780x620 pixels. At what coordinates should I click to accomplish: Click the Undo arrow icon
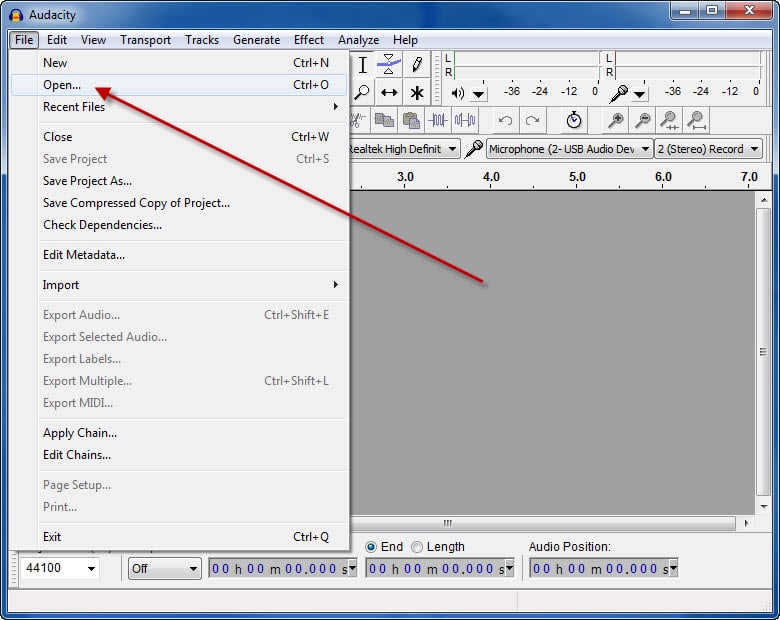pyautogui.click(x=505, y=120)
